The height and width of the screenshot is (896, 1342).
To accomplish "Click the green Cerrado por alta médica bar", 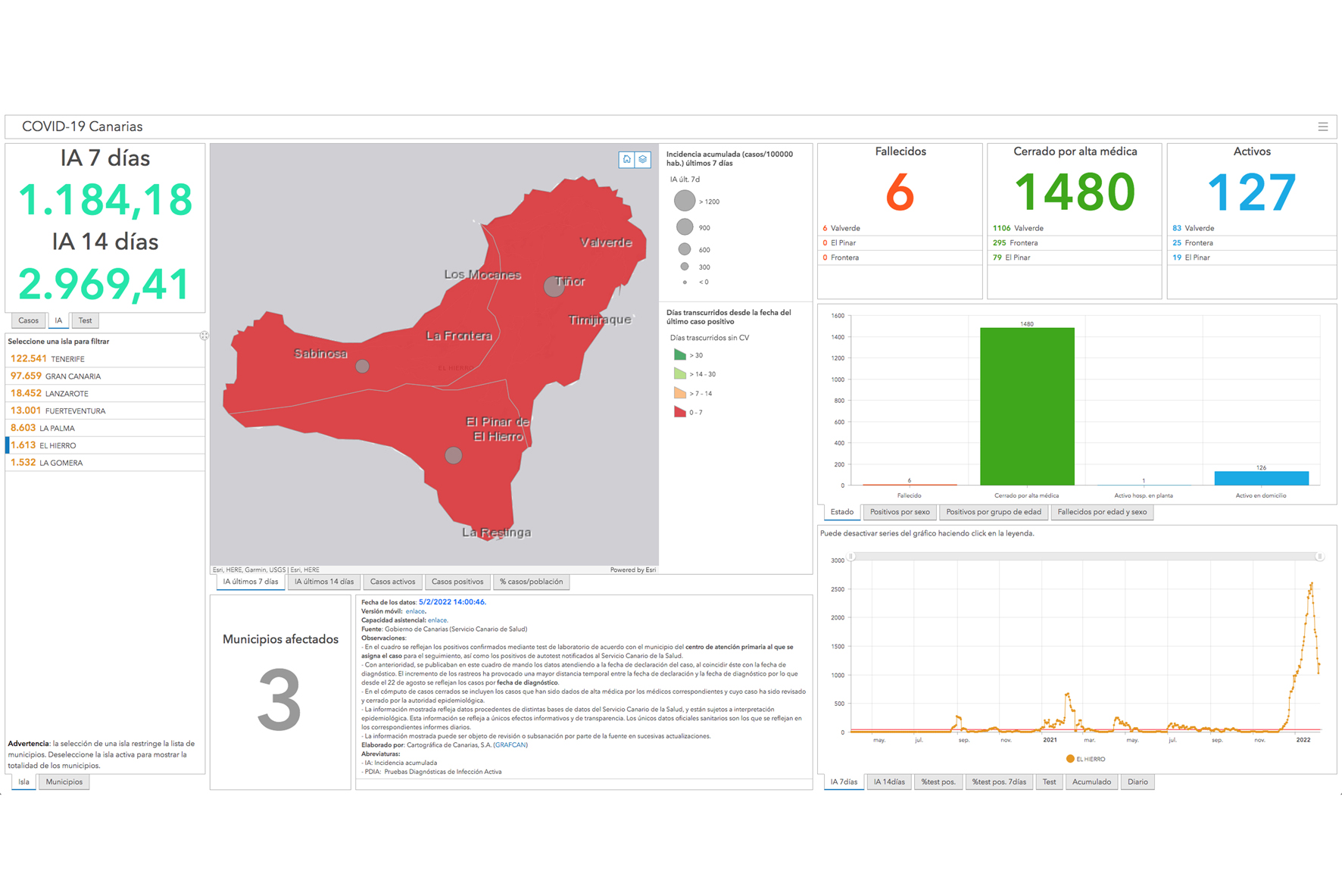I will click(1026, 406).
